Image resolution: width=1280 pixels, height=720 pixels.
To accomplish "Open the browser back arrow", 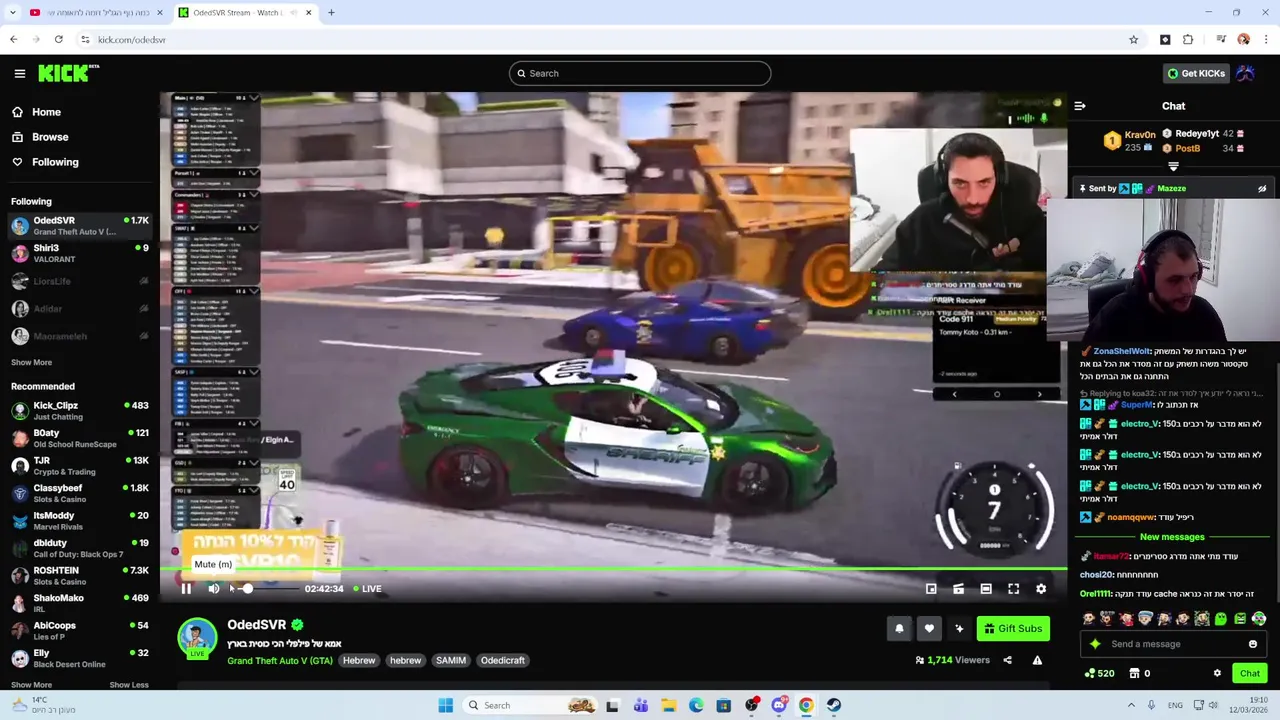I will click(14, 40).
